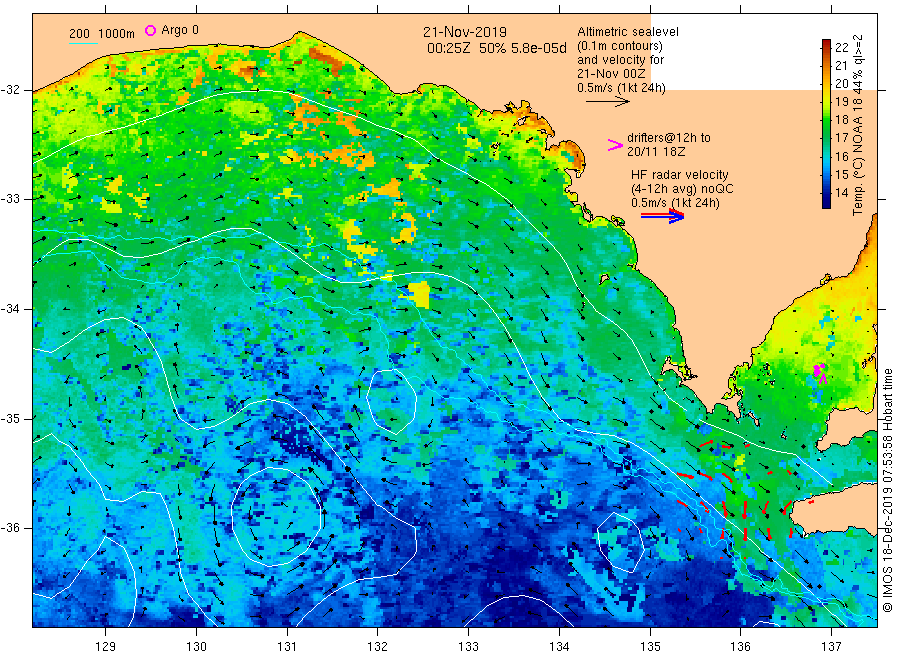Click the '20/11 18Z' text
This screenshot has height=660, width=900.
coord(656,152)
